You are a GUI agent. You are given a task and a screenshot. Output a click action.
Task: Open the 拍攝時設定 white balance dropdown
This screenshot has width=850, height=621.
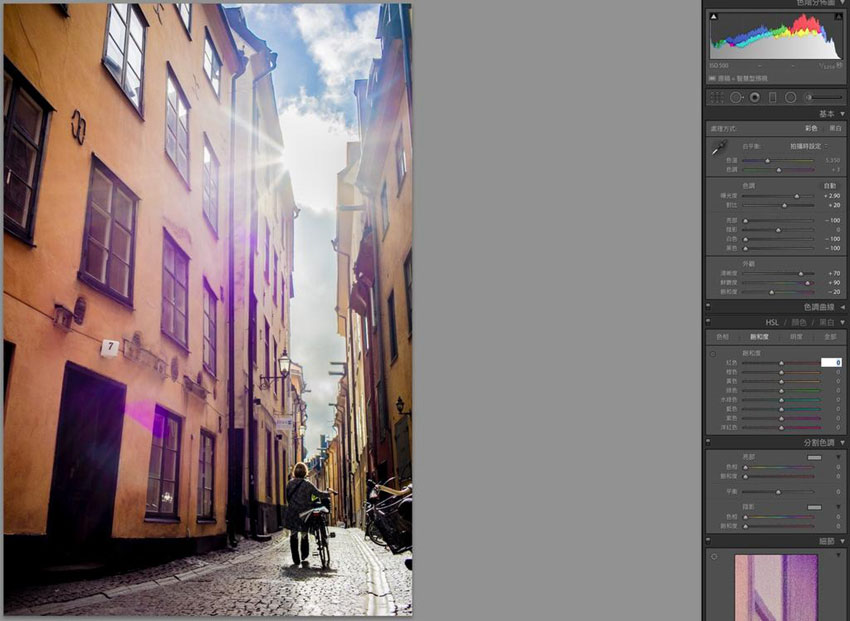[x=808, y=147]
